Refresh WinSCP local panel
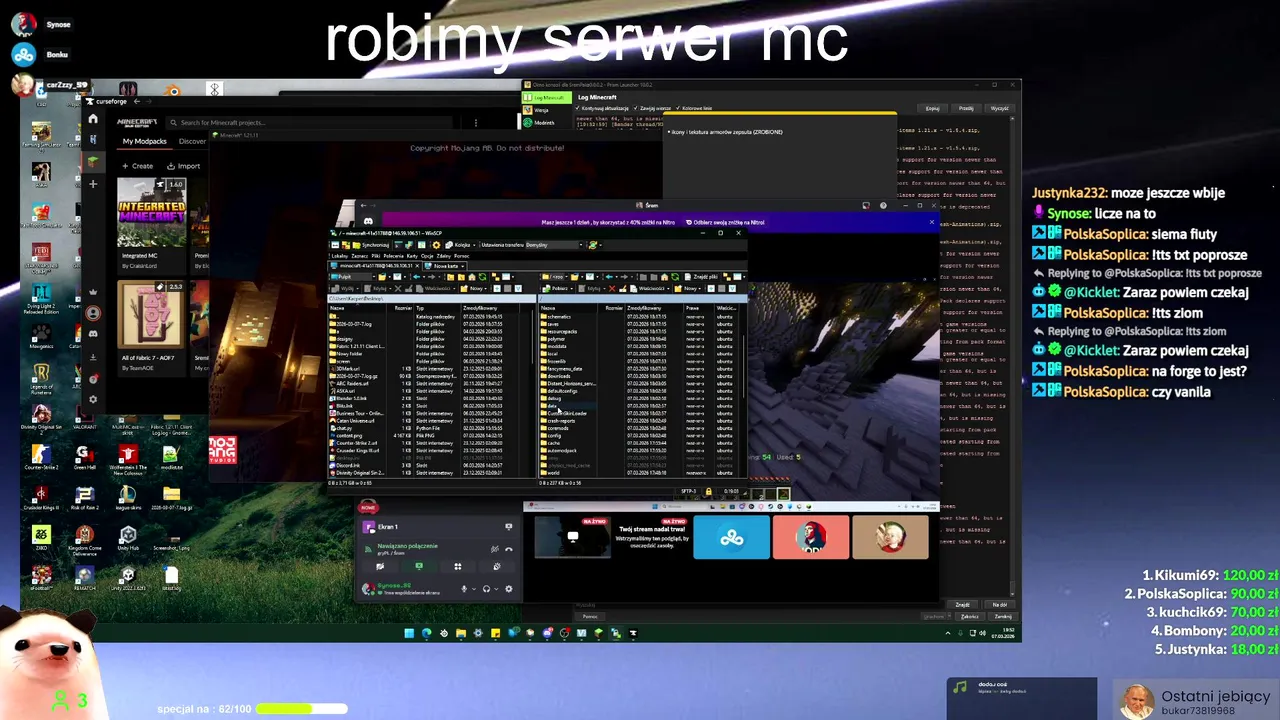This screenshot has width=1280, height=720. (x=482, y=277)
